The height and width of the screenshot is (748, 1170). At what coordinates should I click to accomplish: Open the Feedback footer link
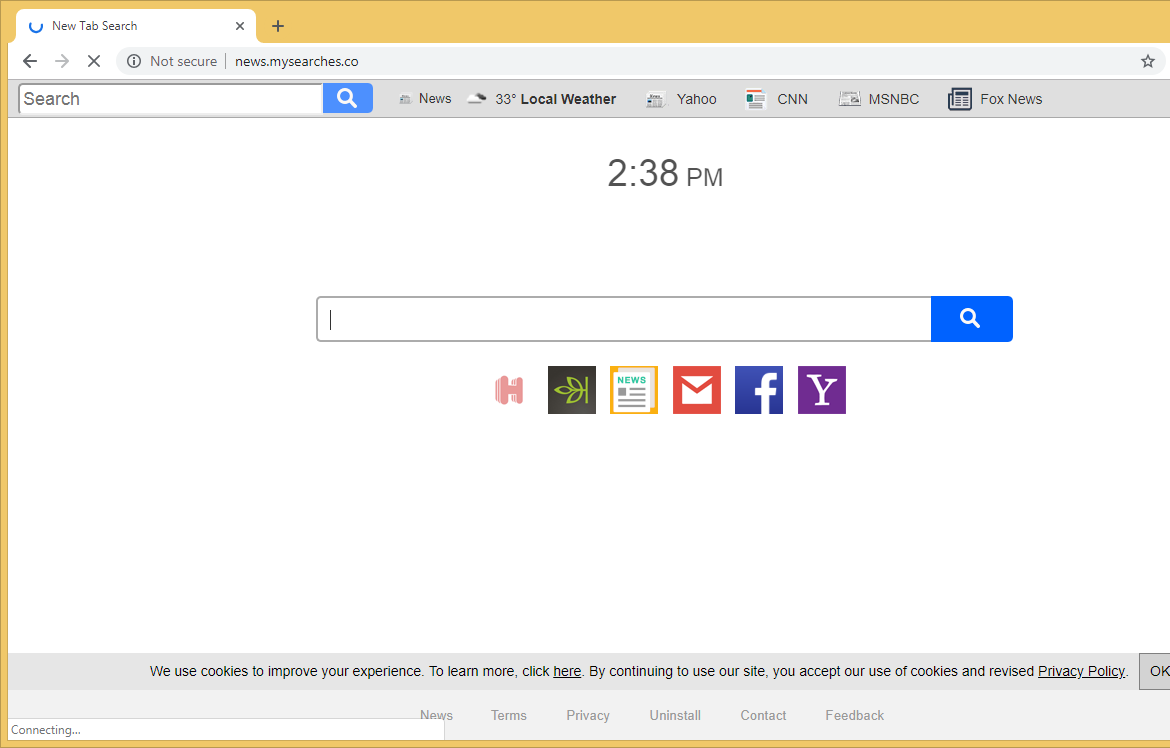[854, 715]
